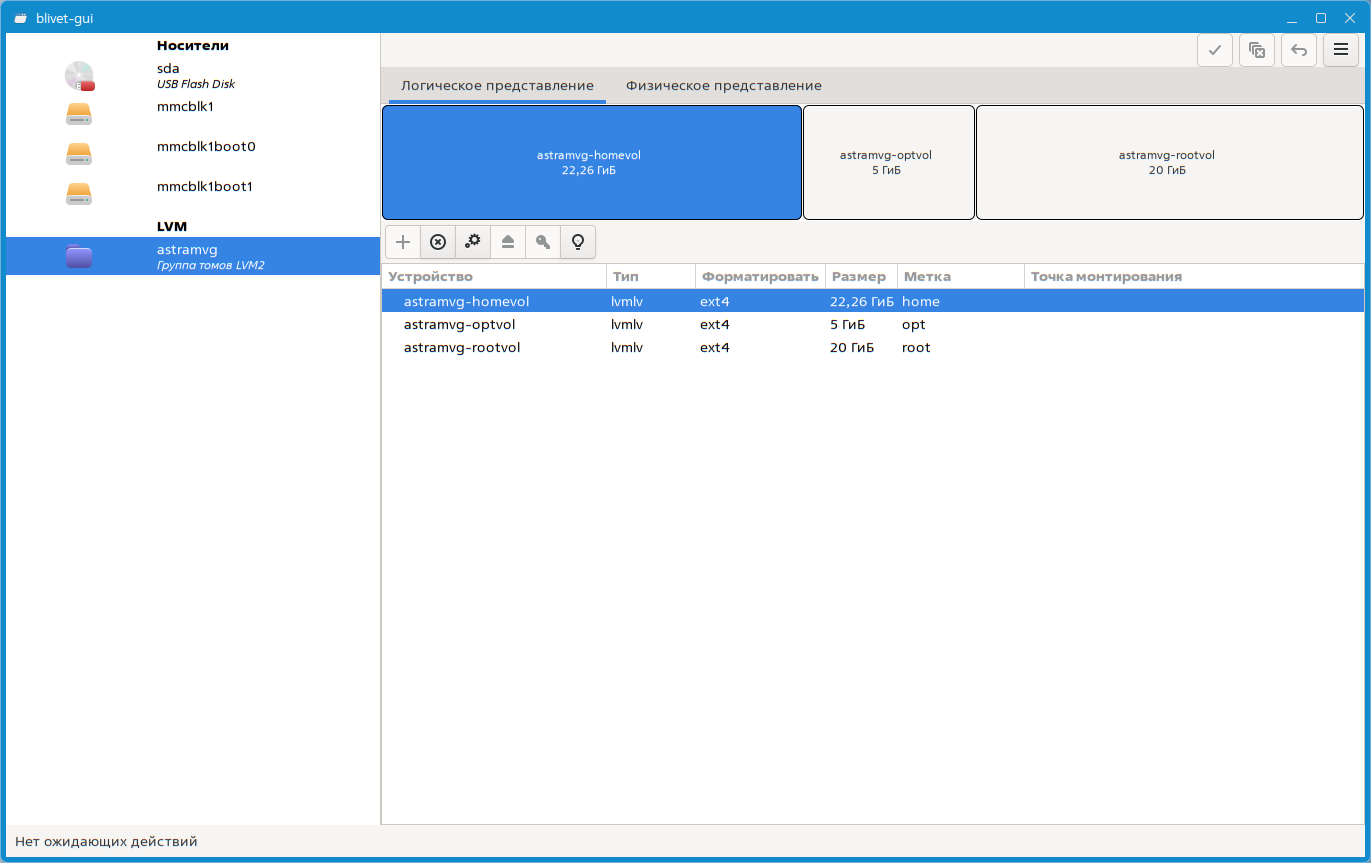Image resolution: width=1371 pixels, height=863 pixels.
Task: Delete the selected device with the X icon
Action: point(438,242)
